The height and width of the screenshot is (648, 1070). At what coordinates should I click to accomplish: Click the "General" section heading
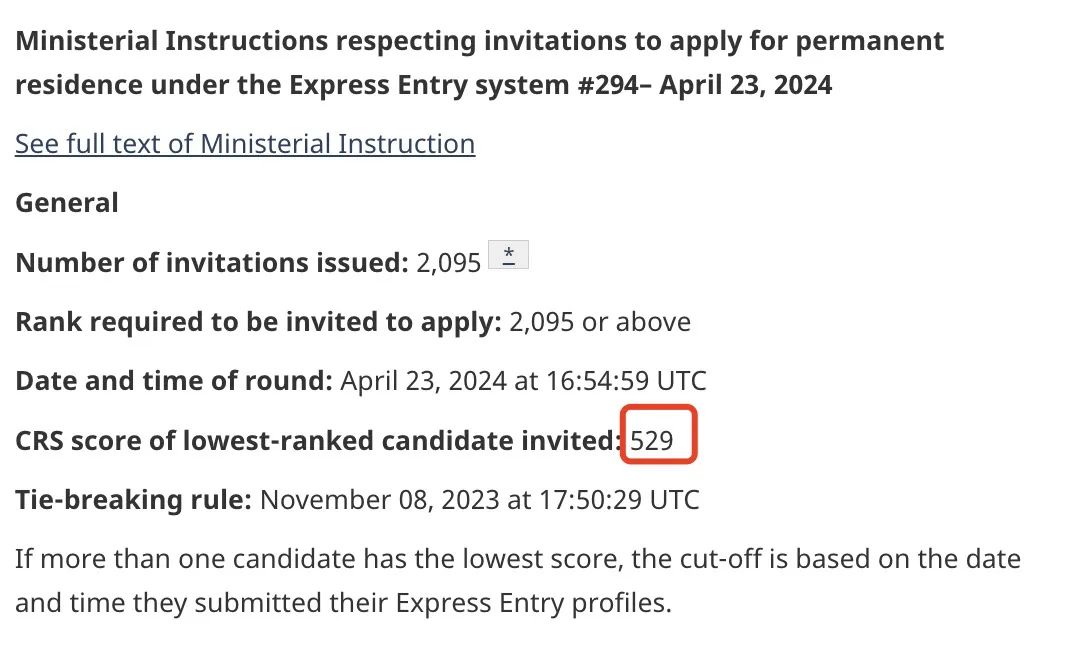click(x=67, y=203)
